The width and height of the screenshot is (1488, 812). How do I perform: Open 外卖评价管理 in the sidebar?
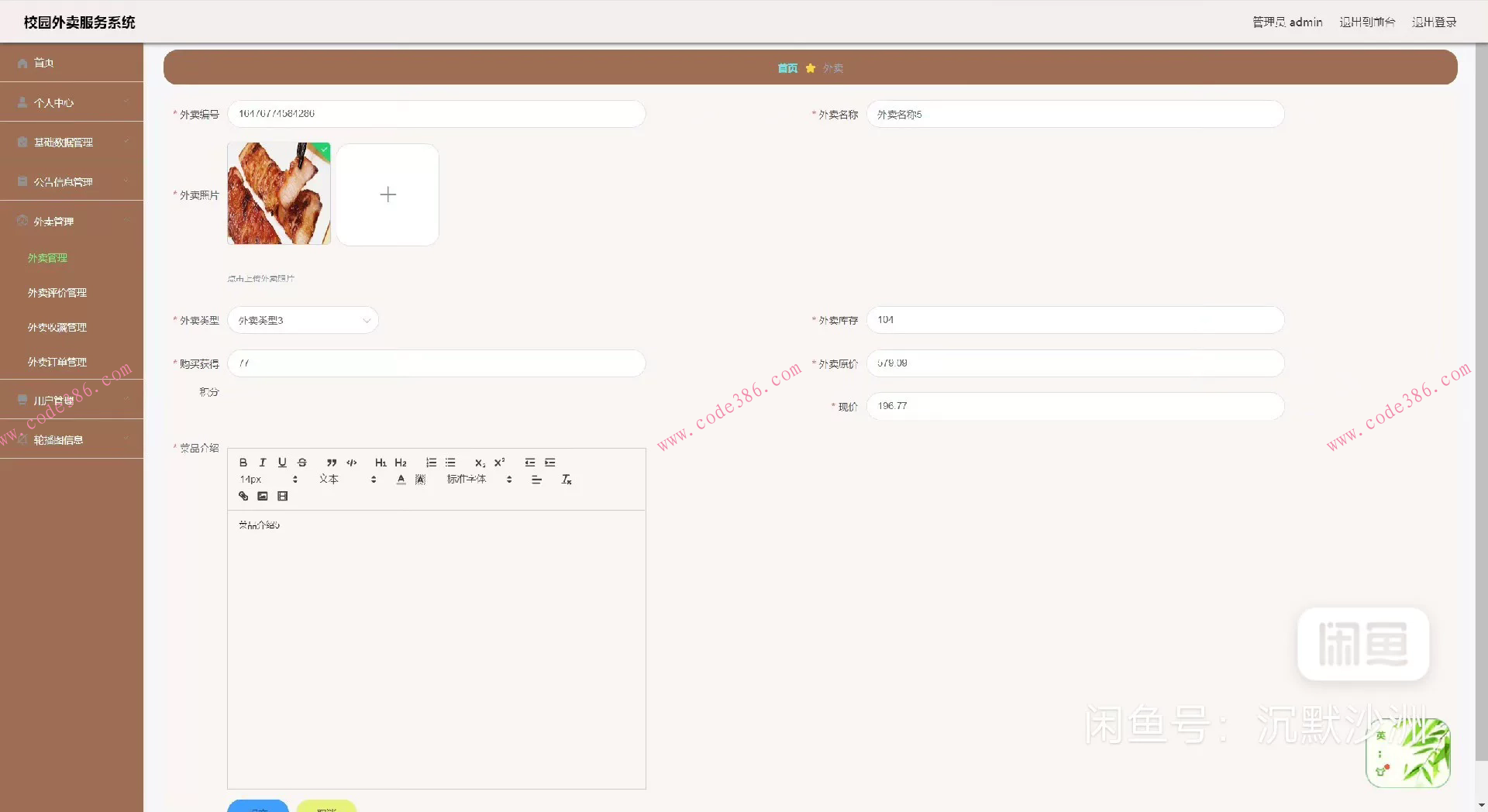coord(57,293)
